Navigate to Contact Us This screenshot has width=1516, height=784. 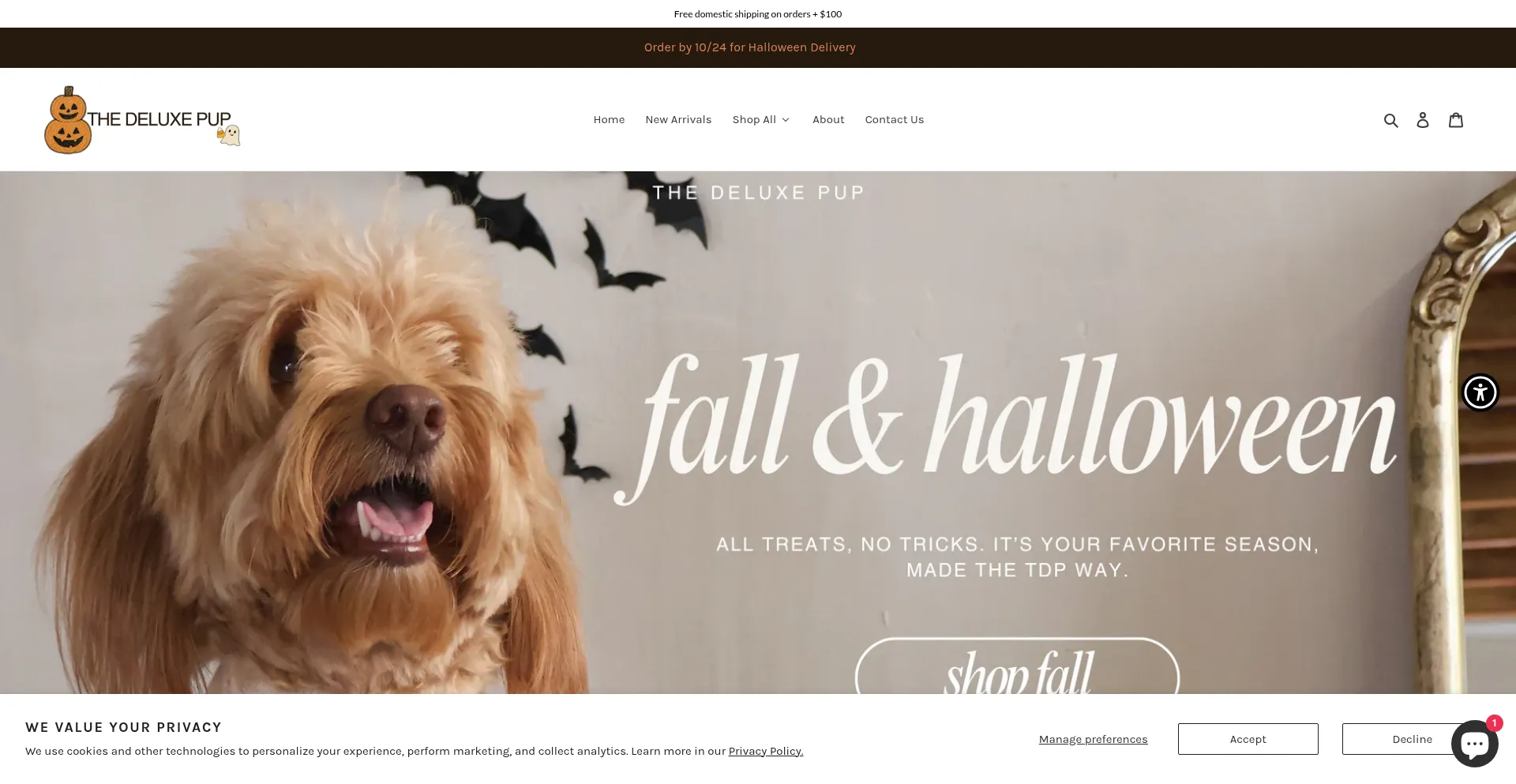tap(894, 120)
